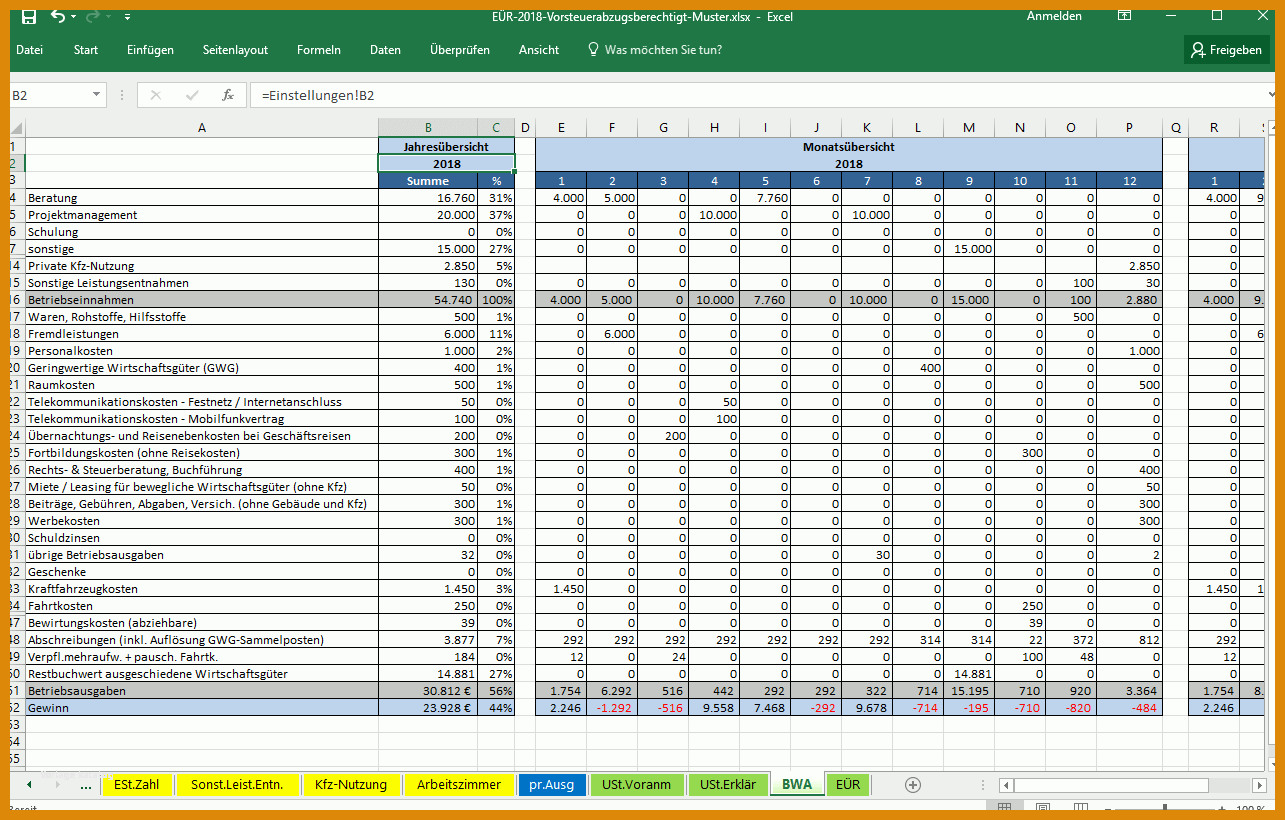The image size is (1285, 820).
Task: Click the red -1.292 Gewinn cell
Action: (x=612, y=708)
